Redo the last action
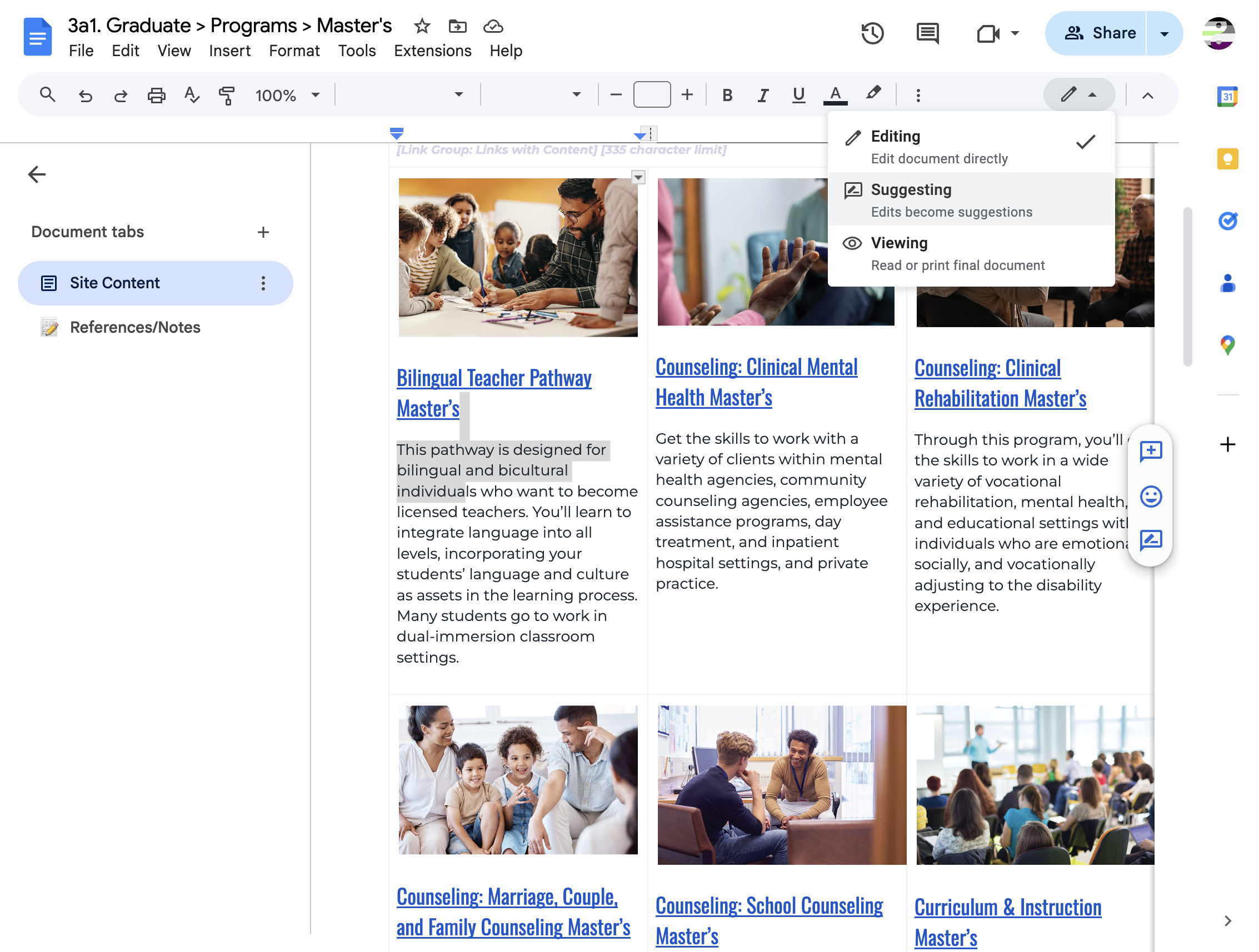The width and height of the screenshot is (1259, 952). pos(120,95)
